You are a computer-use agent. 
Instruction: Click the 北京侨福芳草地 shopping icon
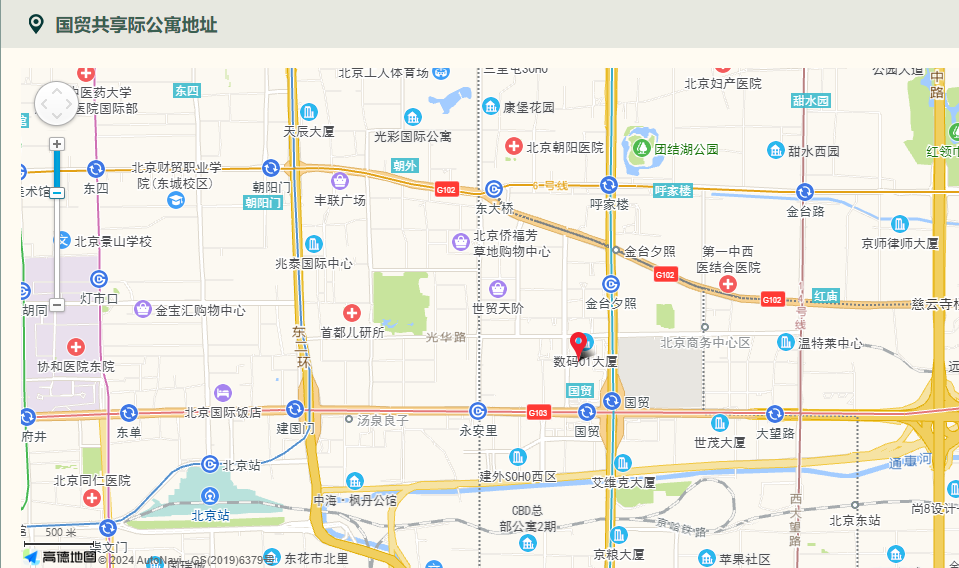pyautogui.click(x=461, y=242)
